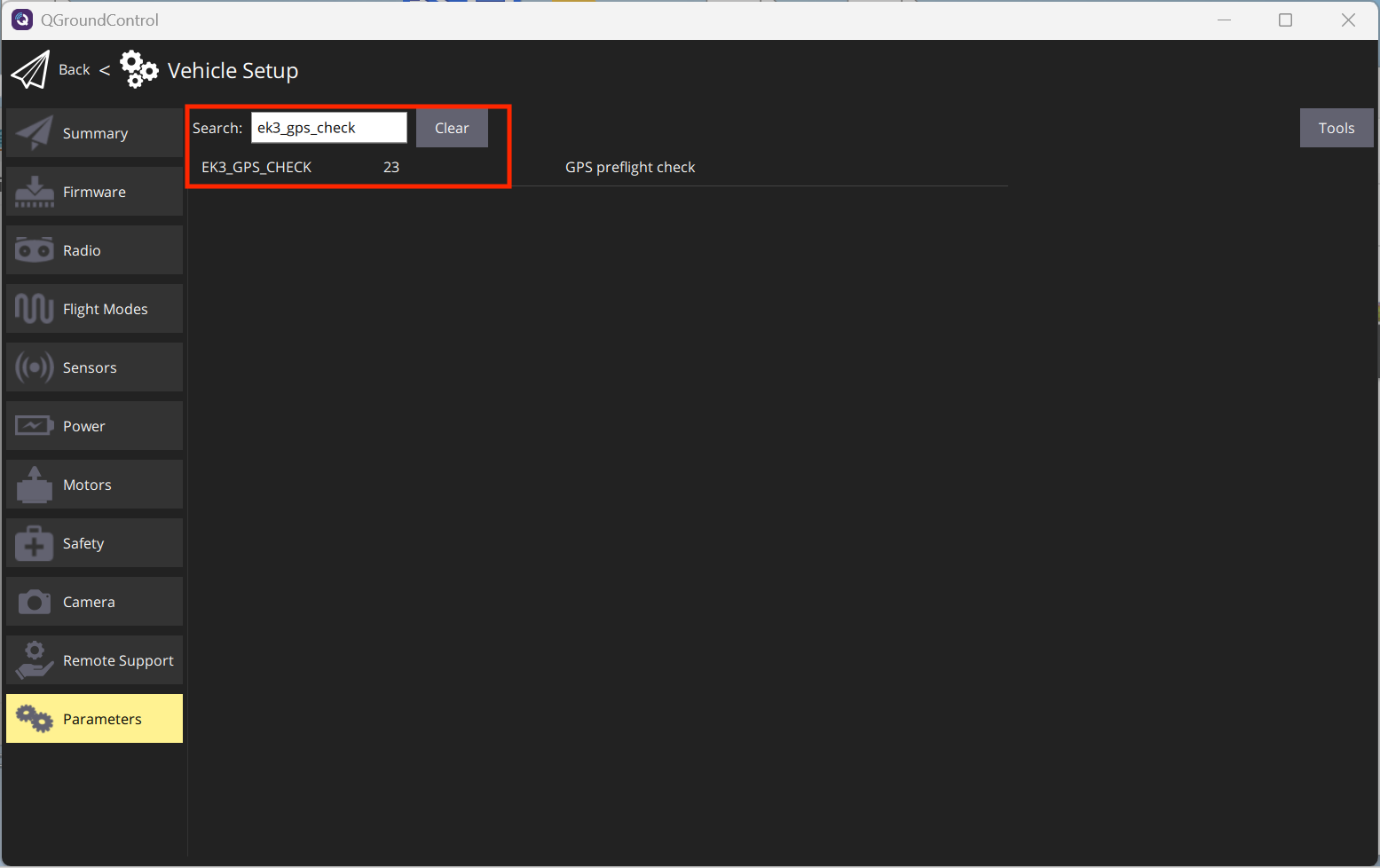Viewport: 1380px width, 868px height.
Task: Open the EK3_GPS_CHECK parameter row
Action: pyautogui.click(x=256, y=168)
